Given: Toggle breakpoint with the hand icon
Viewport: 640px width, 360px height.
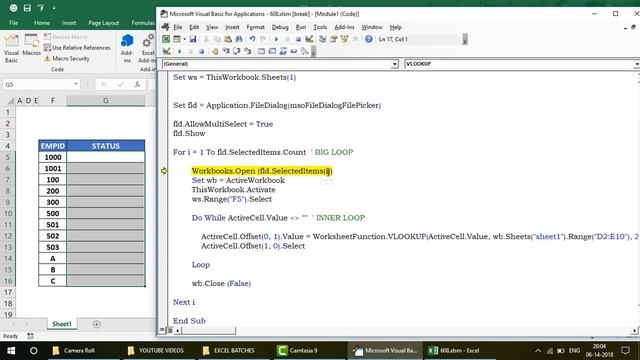Looking at the screenshot, I should point(215,51).
